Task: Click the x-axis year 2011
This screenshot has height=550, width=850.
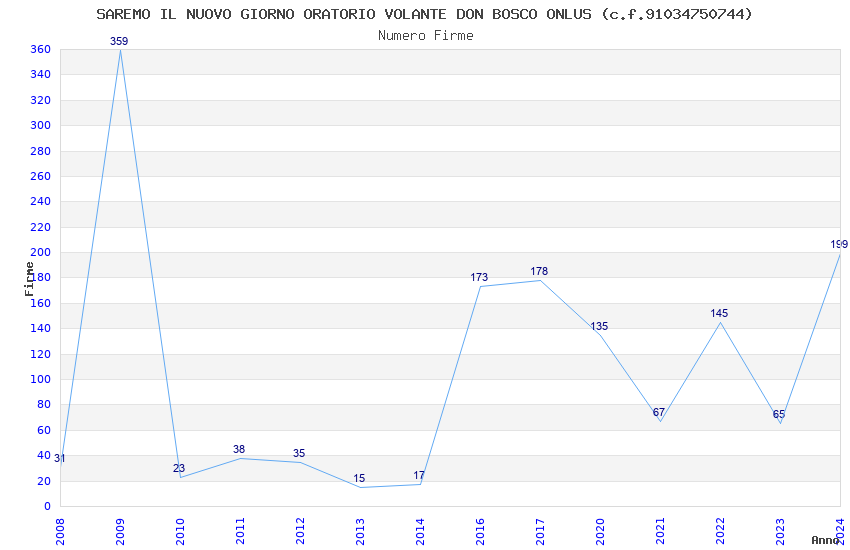Action: click(x=241, y=532)
